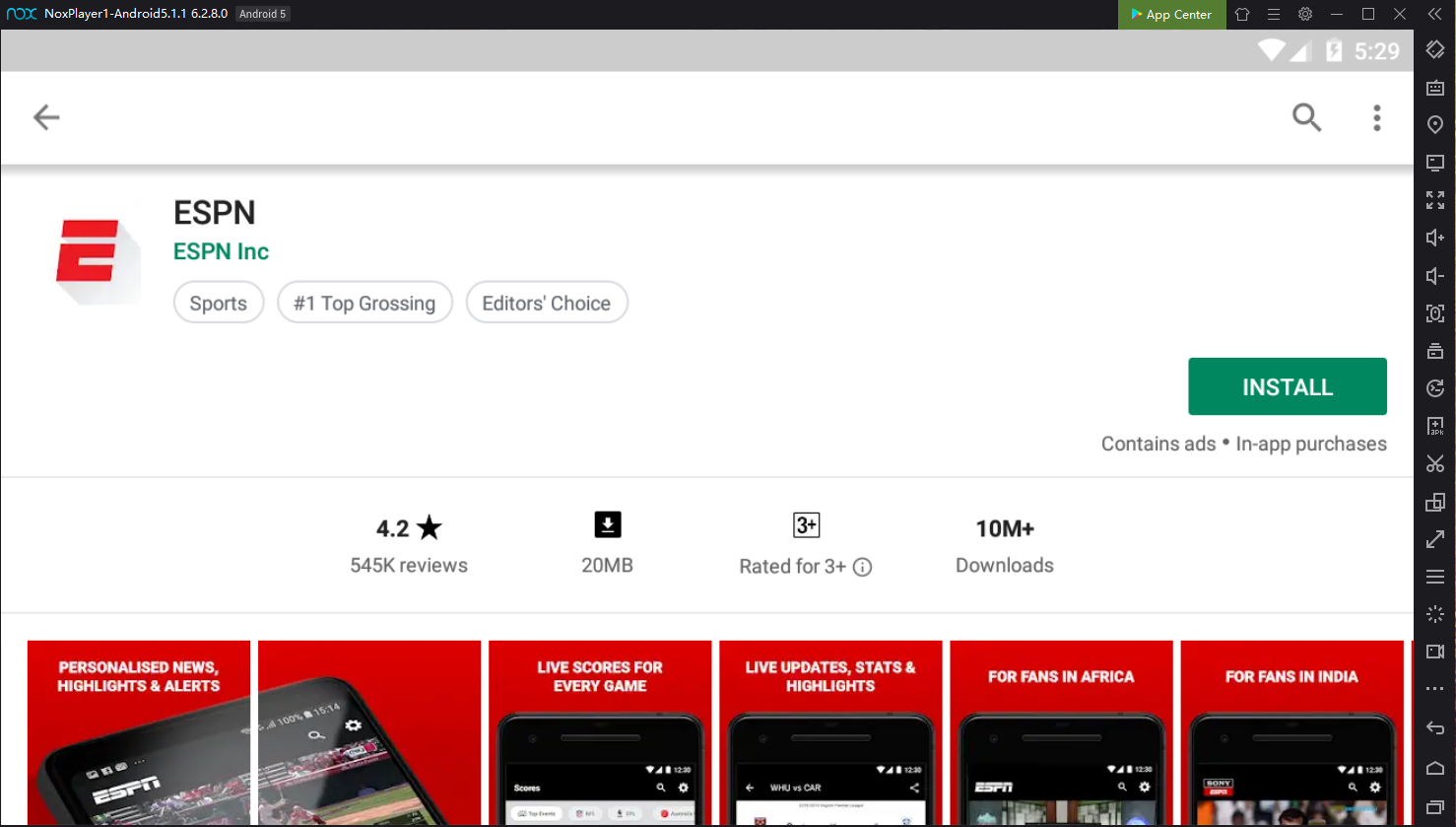Click ESPN app title text
1456x827 pixels.
[215, 212]
